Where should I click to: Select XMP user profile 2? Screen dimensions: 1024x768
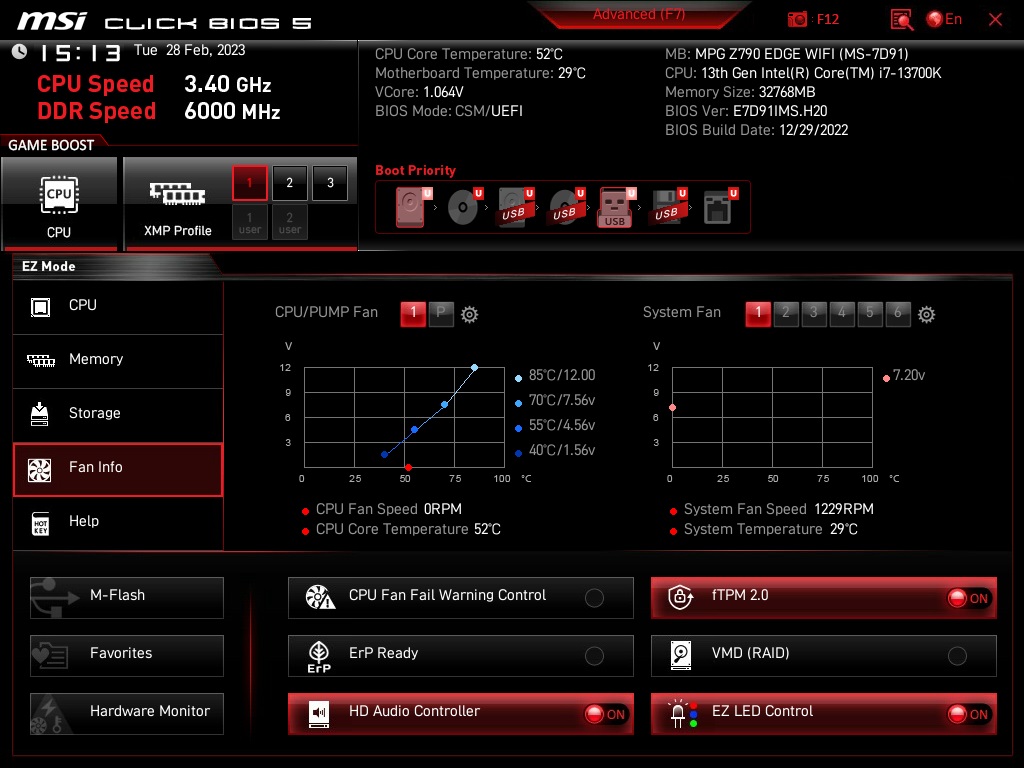pos(289,222)
